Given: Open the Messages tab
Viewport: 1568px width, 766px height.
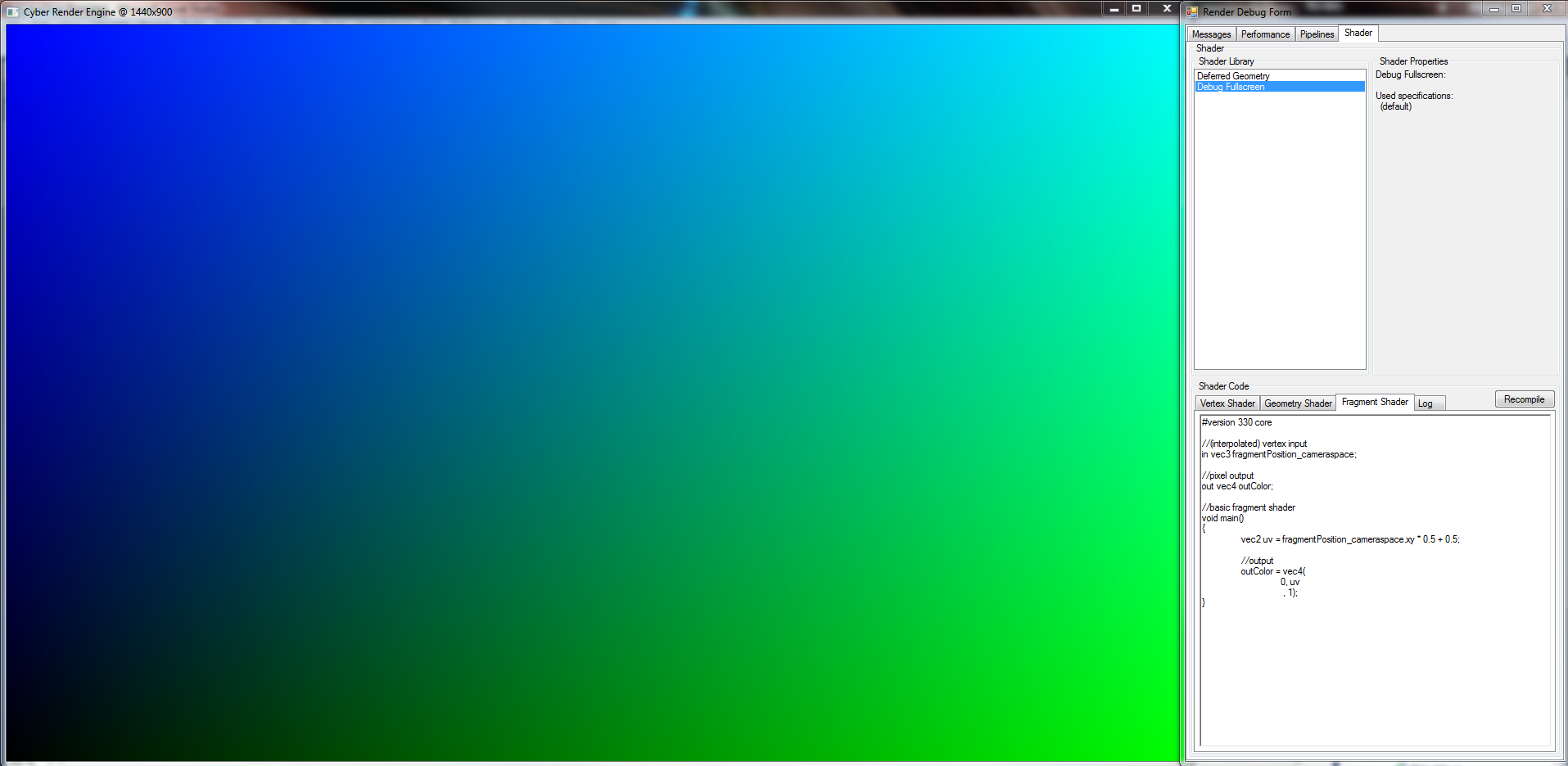Looking at the screenshot, I should [1211, 34].
